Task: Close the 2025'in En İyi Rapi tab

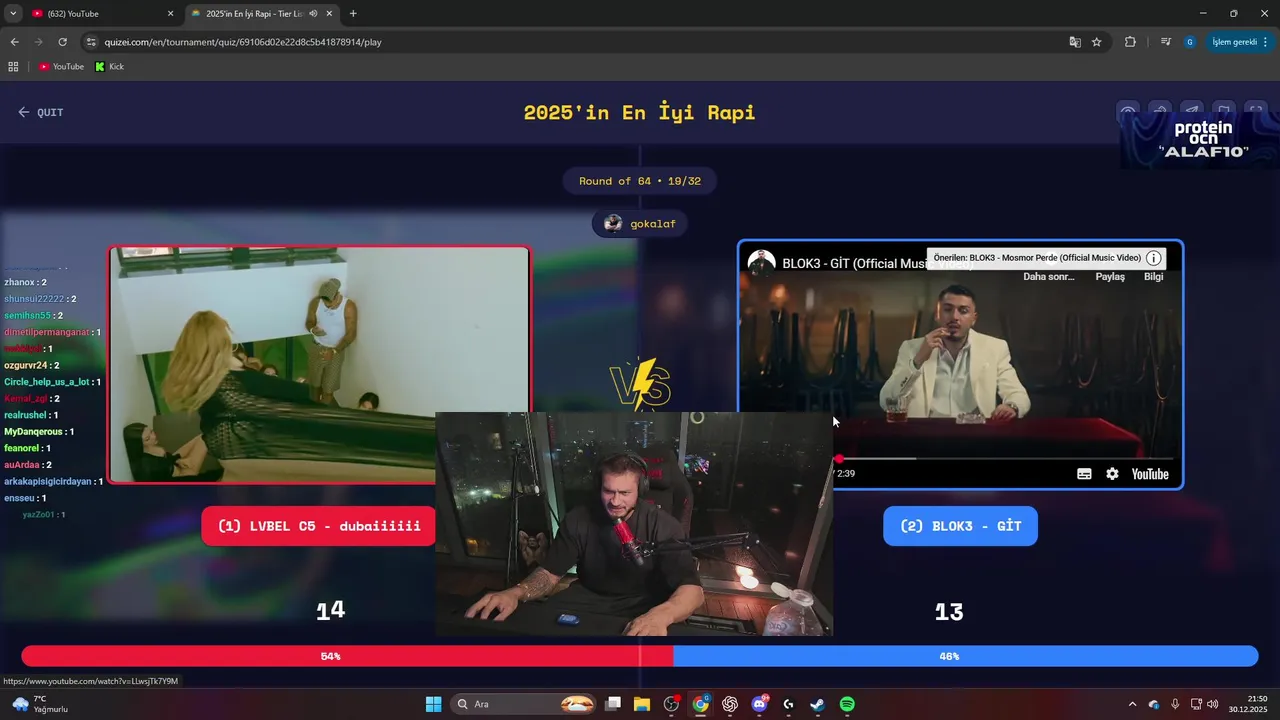Action: (329, 14)
